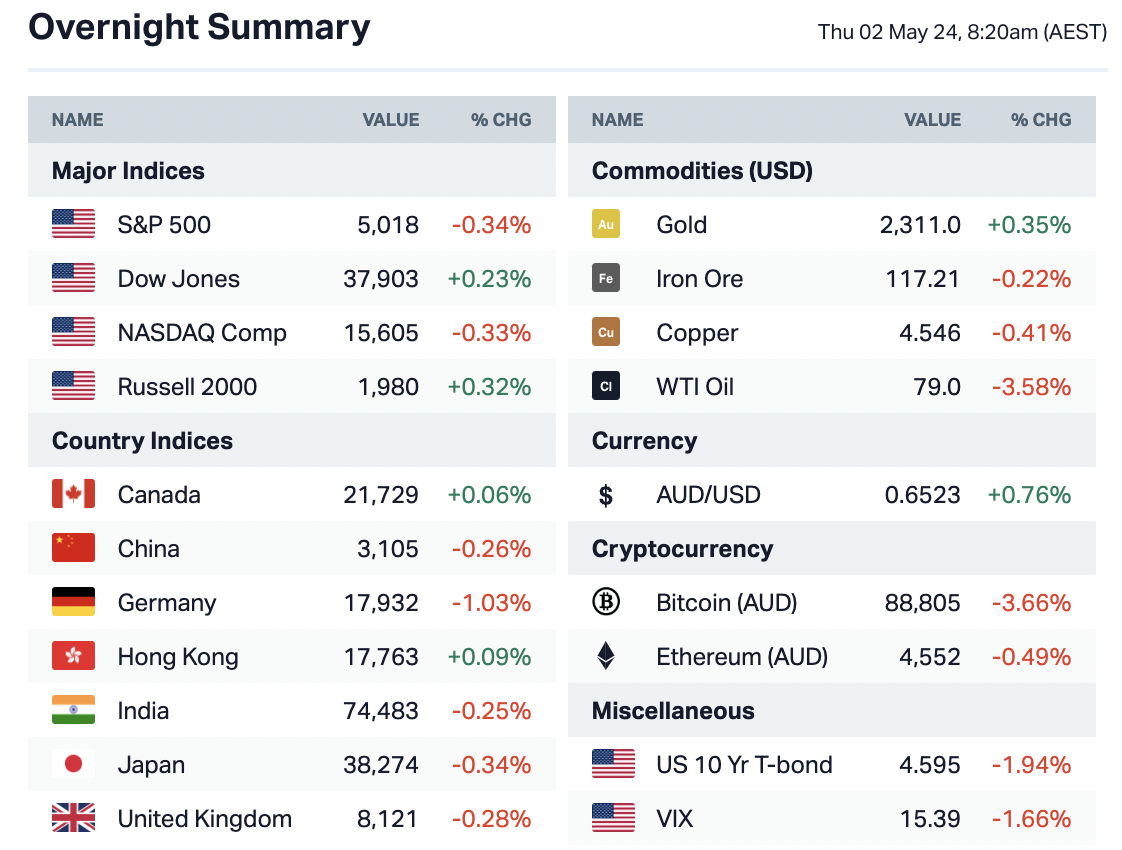Click the Overnight Summary heading

coord(199,27)
